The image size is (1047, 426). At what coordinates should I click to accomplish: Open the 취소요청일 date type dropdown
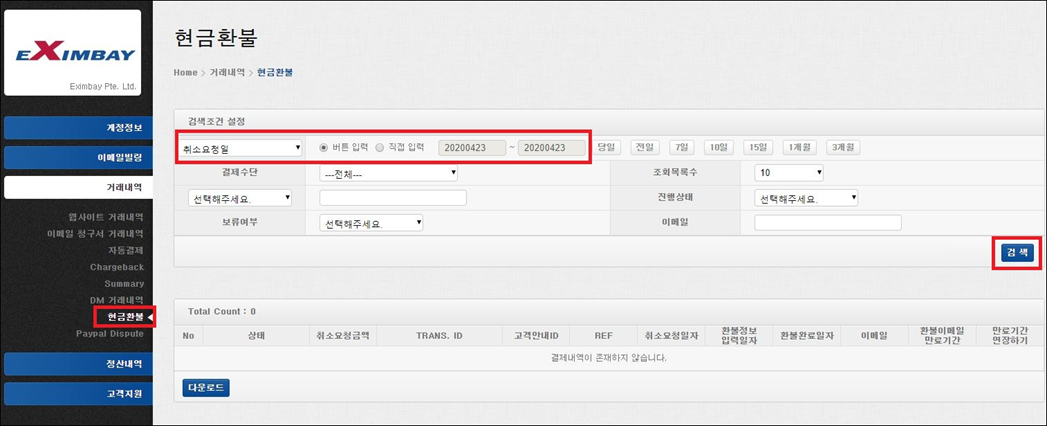point(240,148)
